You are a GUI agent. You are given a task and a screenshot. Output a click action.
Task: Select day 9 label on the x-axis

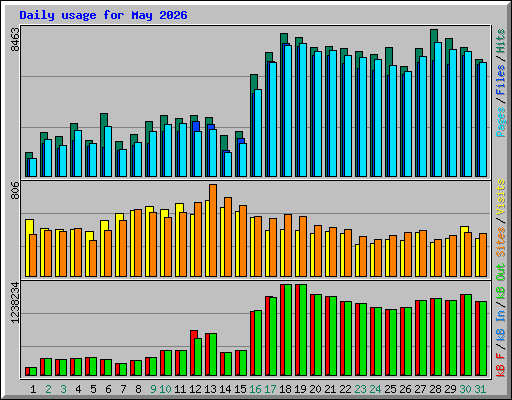pos(153,389)
